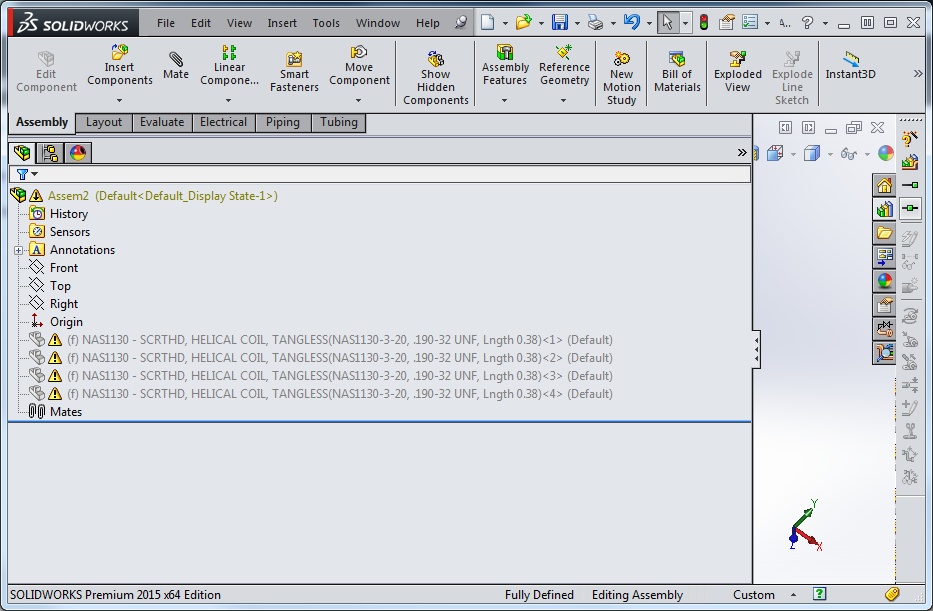Screen dimensions: 933x611
Task: Click the Move Component icon
Action: (359, 52)
